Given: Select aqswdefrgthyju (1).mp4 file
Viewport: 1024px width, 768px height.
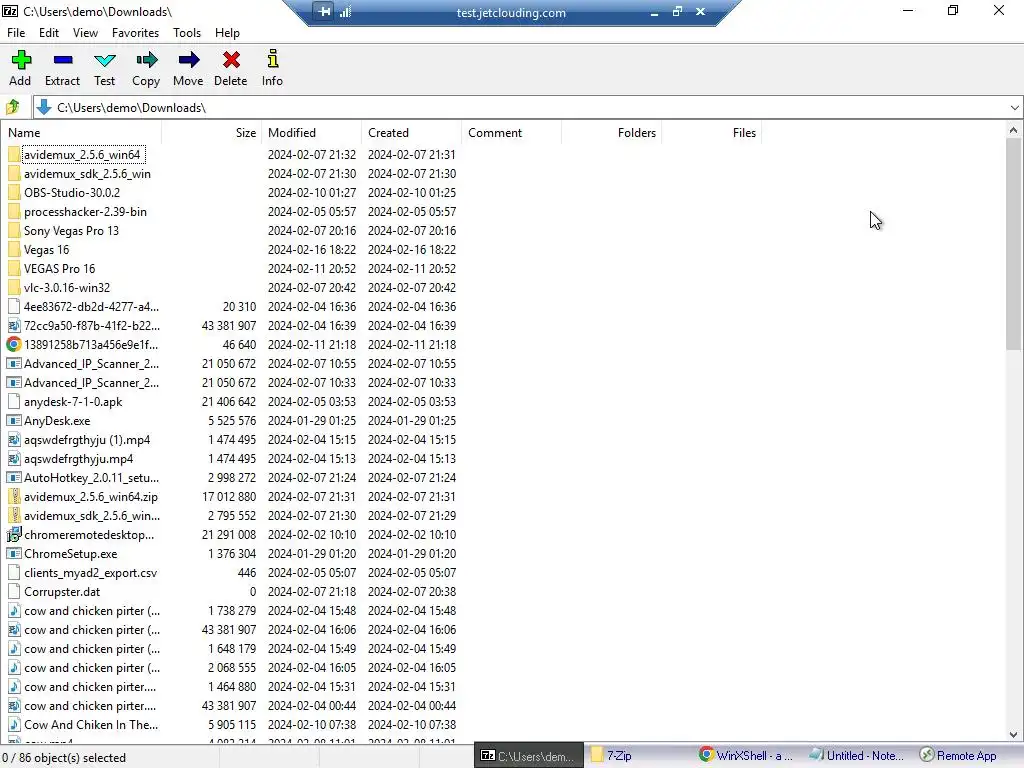Looking at the screenshot, I should coord(87,440).
